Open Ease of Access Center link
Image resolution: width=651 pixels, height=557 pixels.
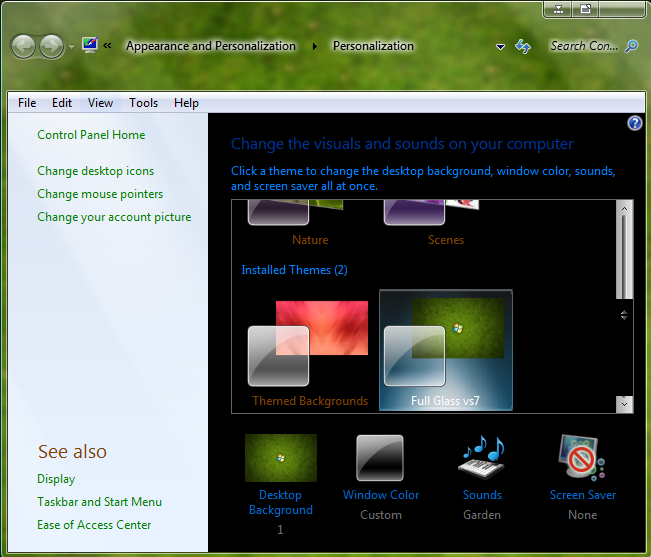click(94, 525)
